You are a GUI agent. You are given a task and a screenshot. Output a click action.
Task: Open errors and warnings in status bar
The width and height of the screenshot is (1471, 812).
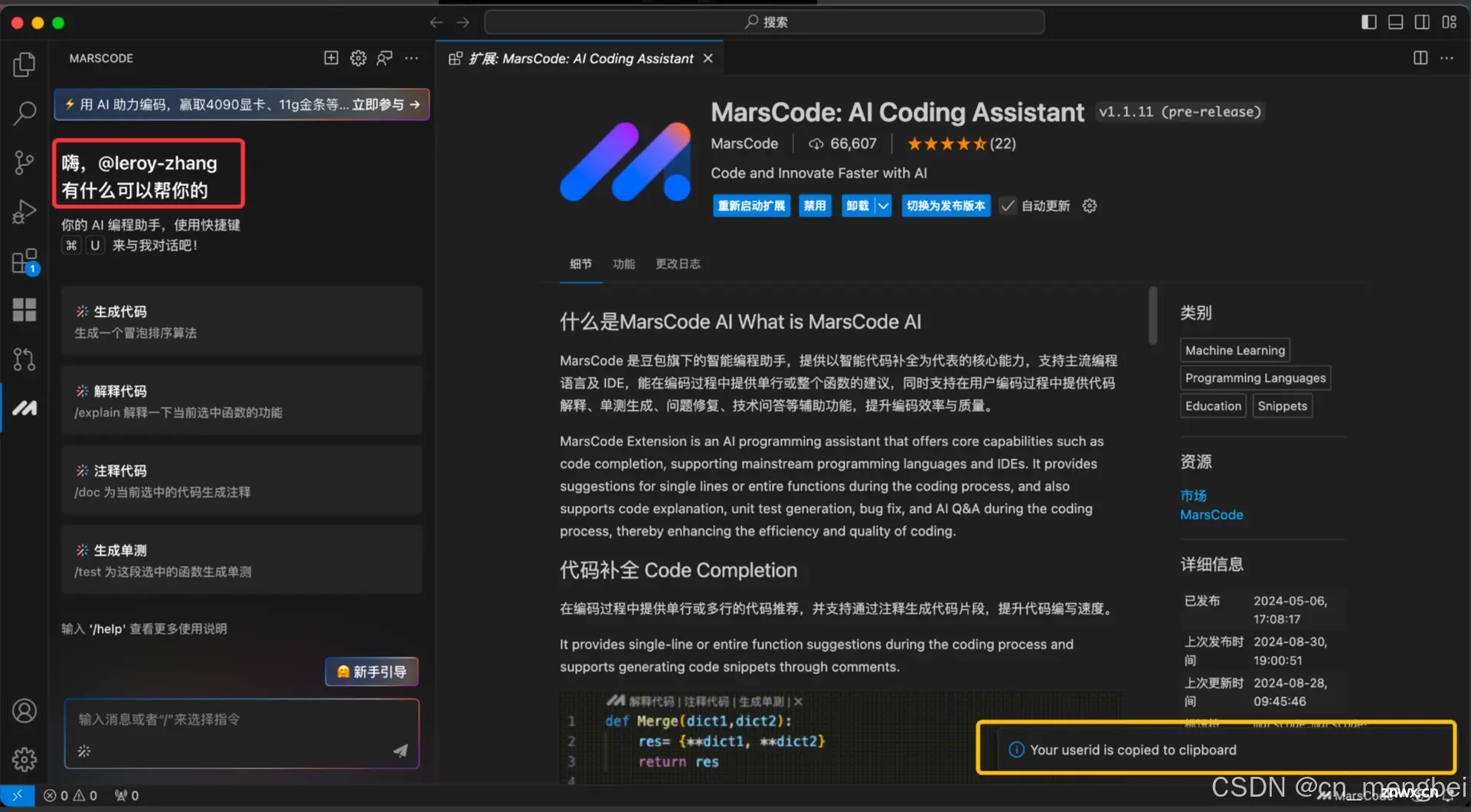[70, 795]
